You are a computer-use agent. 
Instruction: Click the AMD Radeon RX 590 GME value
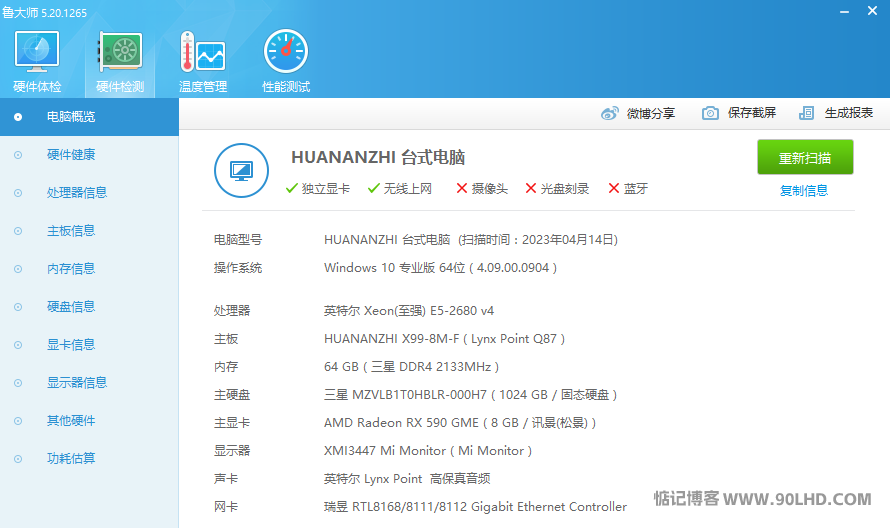(460, 422)
